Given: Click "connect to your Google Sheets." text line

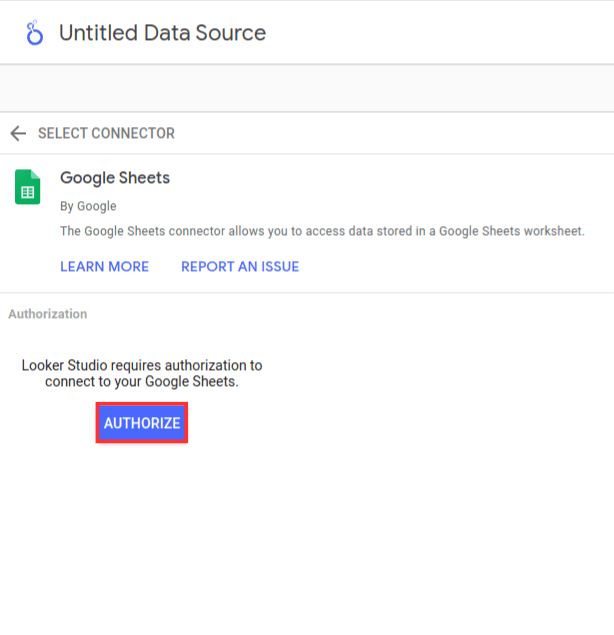Looking at the screenshot, I should pos(142,382).
